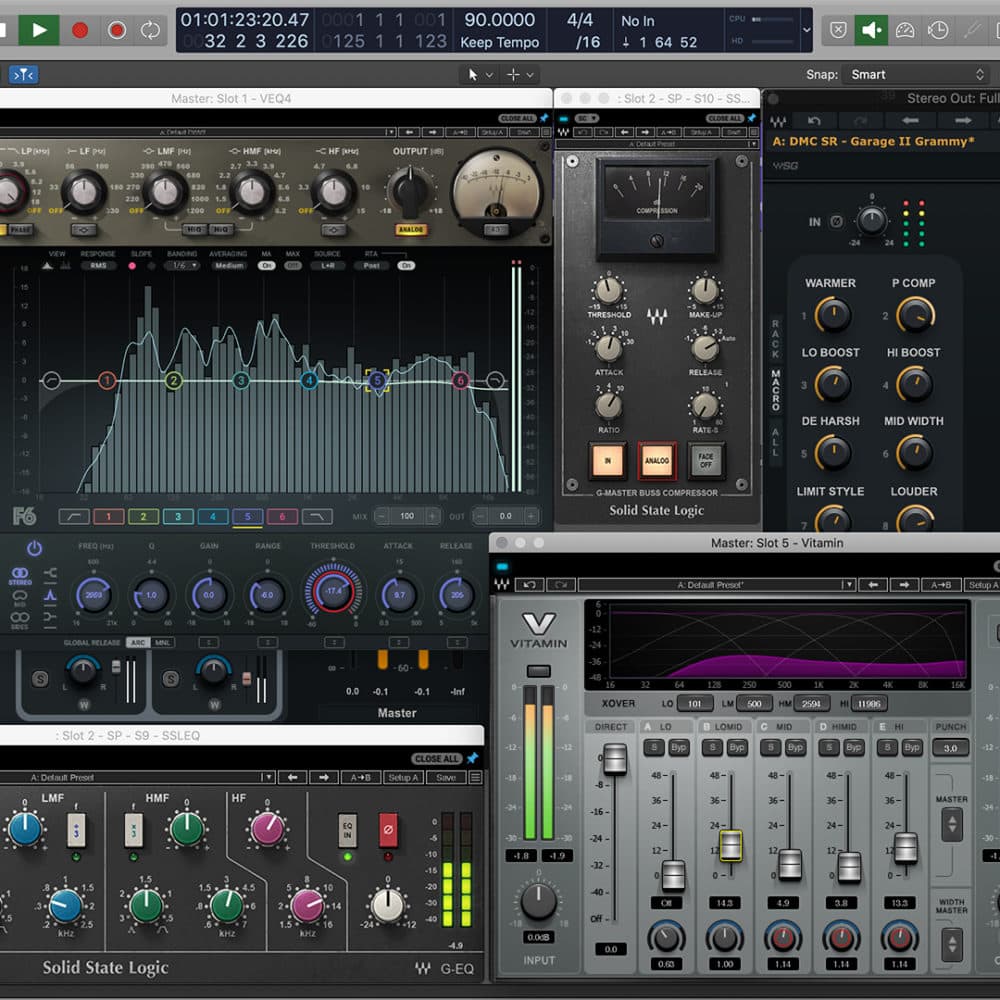Click the F6 Source L+R selector
Viewport: 1000px width, 1000px height.
coord(328,265)
